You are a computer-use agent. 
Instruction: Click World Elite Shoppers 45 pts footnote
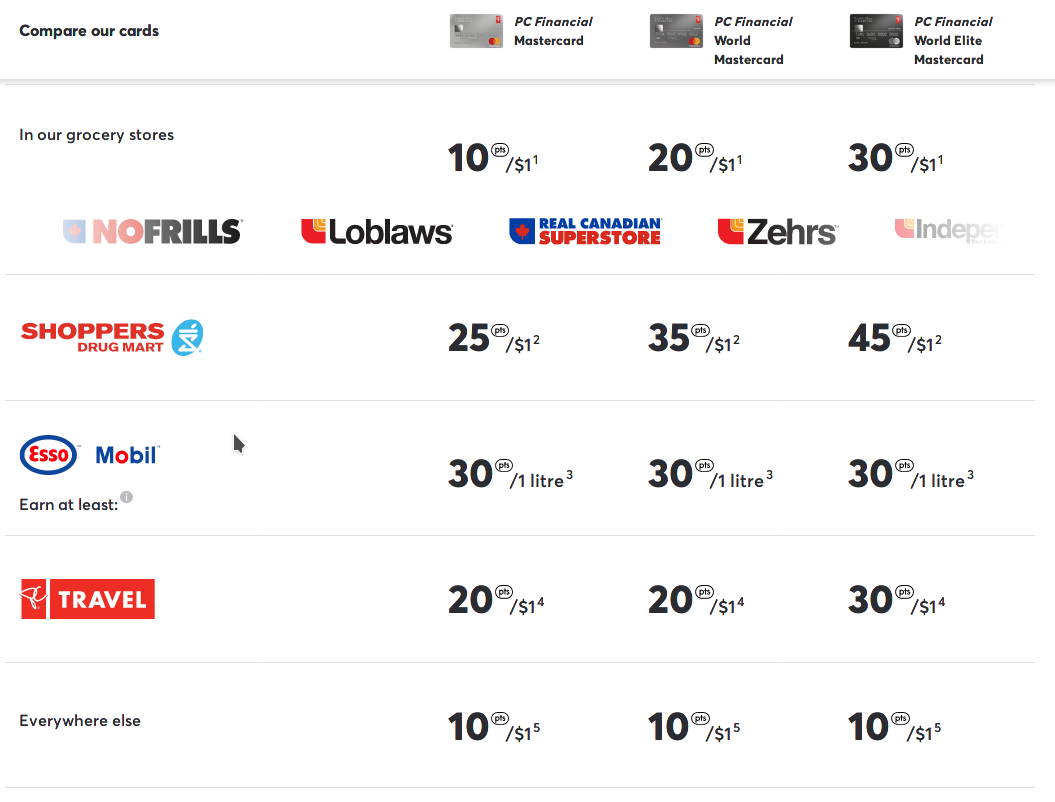point(938,340)
